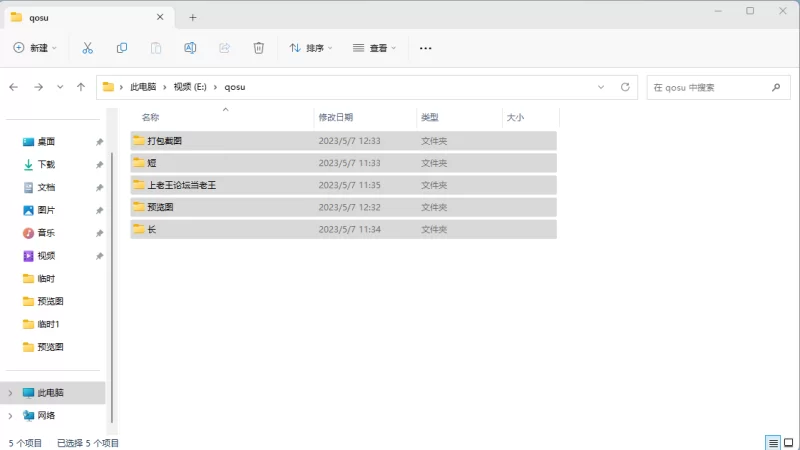Image resolution: width=800 pixels, height=450 pixels.
Task: Click the 在 qosu 中搜索 search box
Action: [710, 87]
